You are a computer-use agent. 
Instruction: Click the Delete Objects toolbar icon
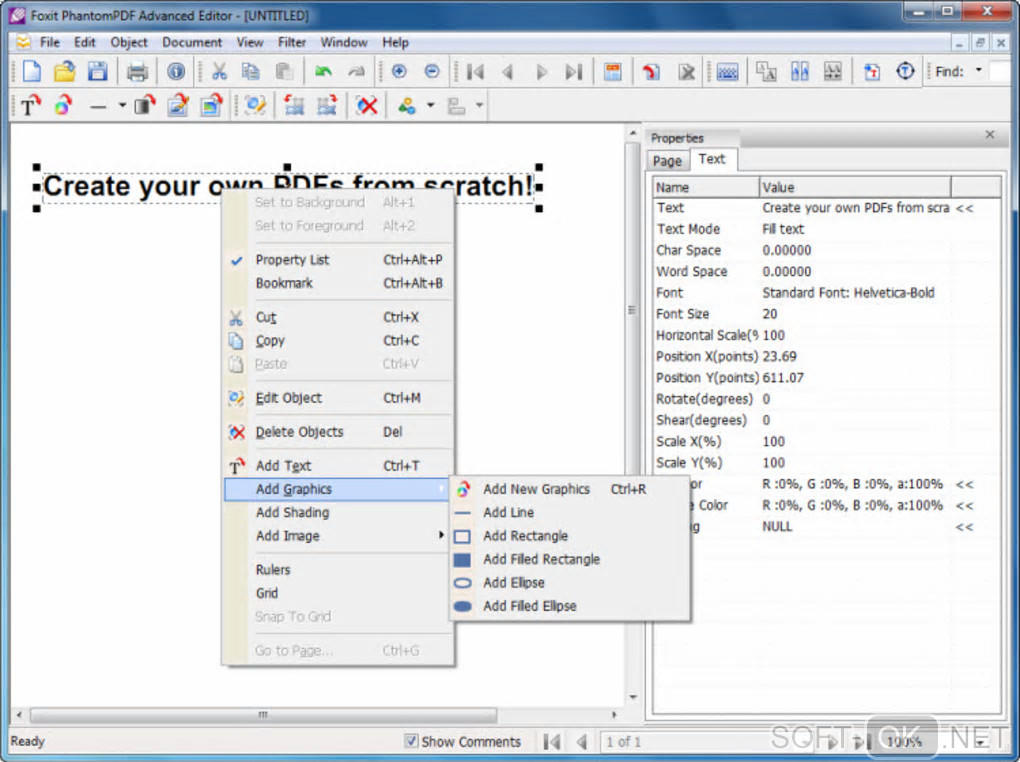tap(367, 106)
